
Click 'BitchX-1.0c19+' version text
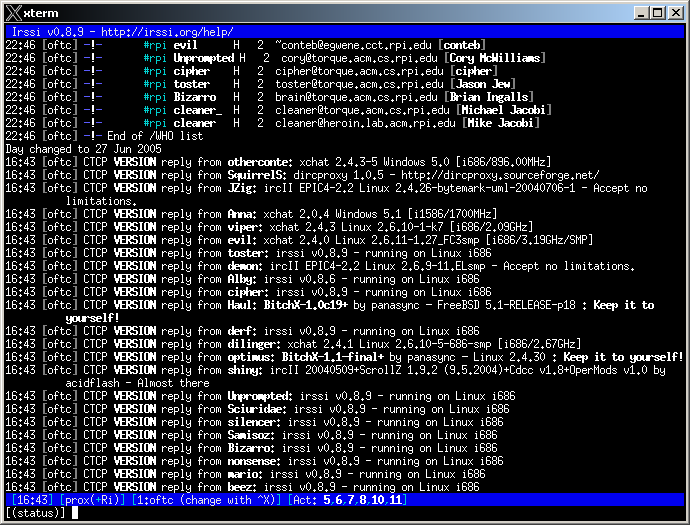click(x=305, y=305)
